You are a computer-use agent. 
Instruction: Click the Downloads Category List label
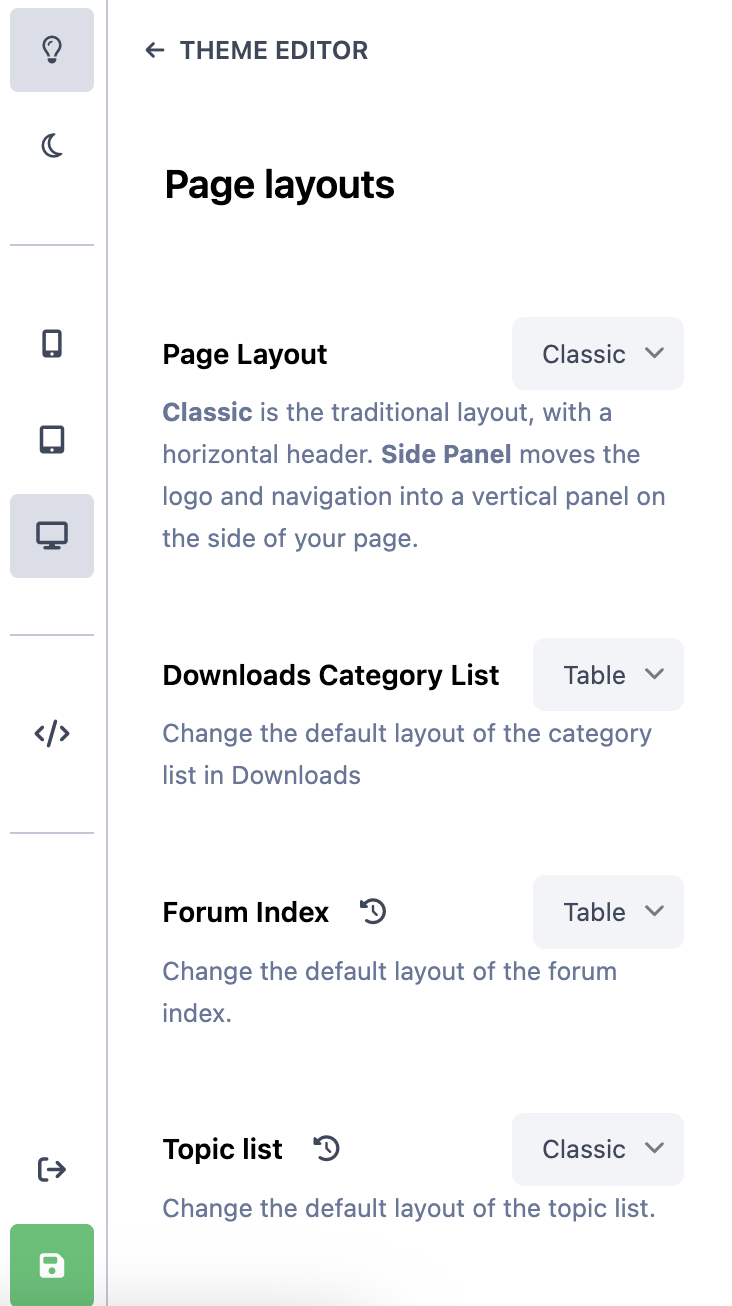pos(331,675)
